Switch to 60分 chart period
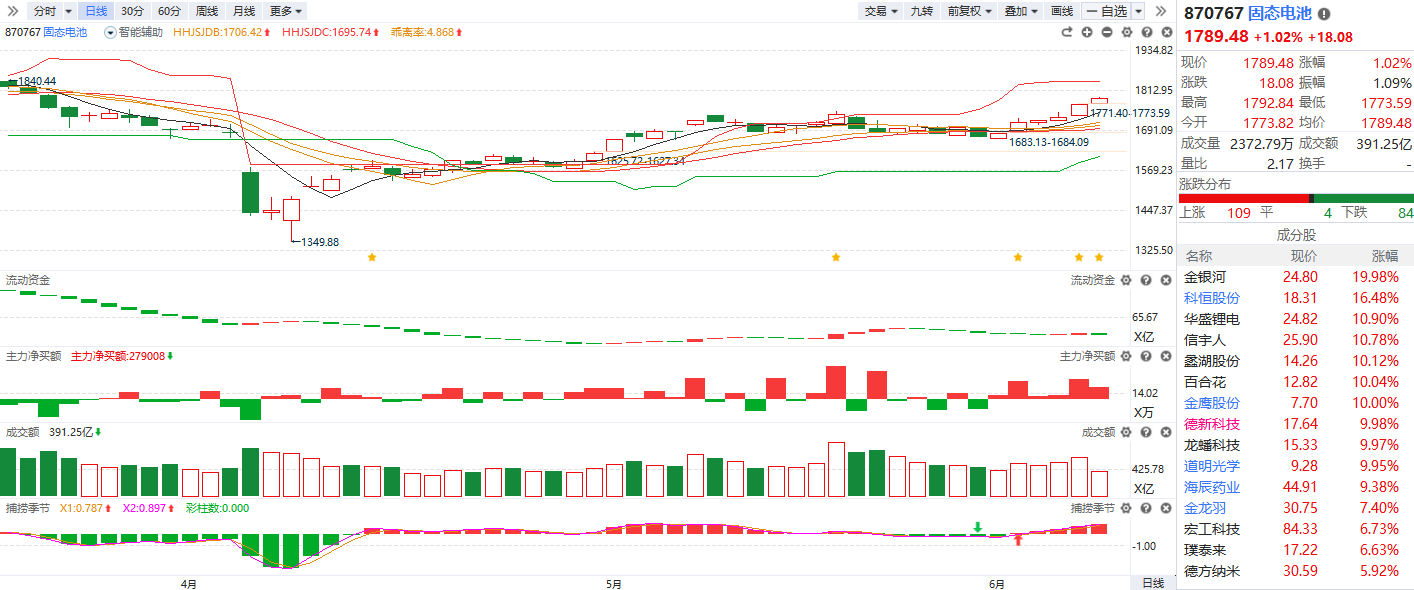 170,11
